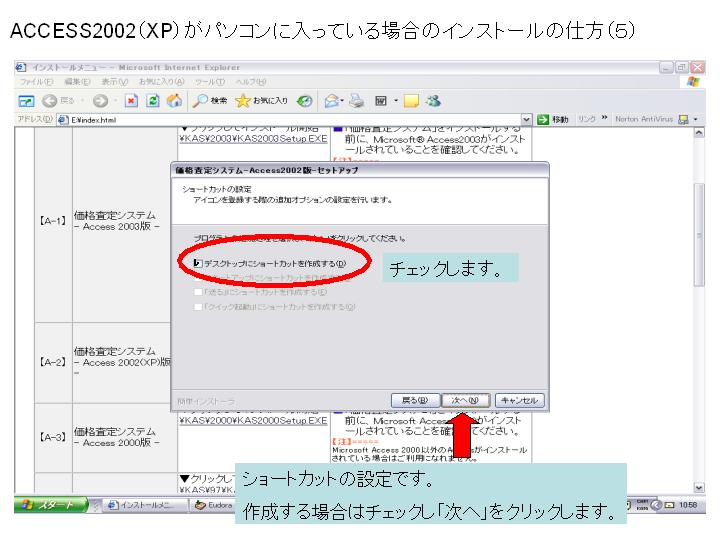The width and height of the screenshot is (720, 540).
Task: Click the Print icon in toolbar
Action: pos(357,101)
